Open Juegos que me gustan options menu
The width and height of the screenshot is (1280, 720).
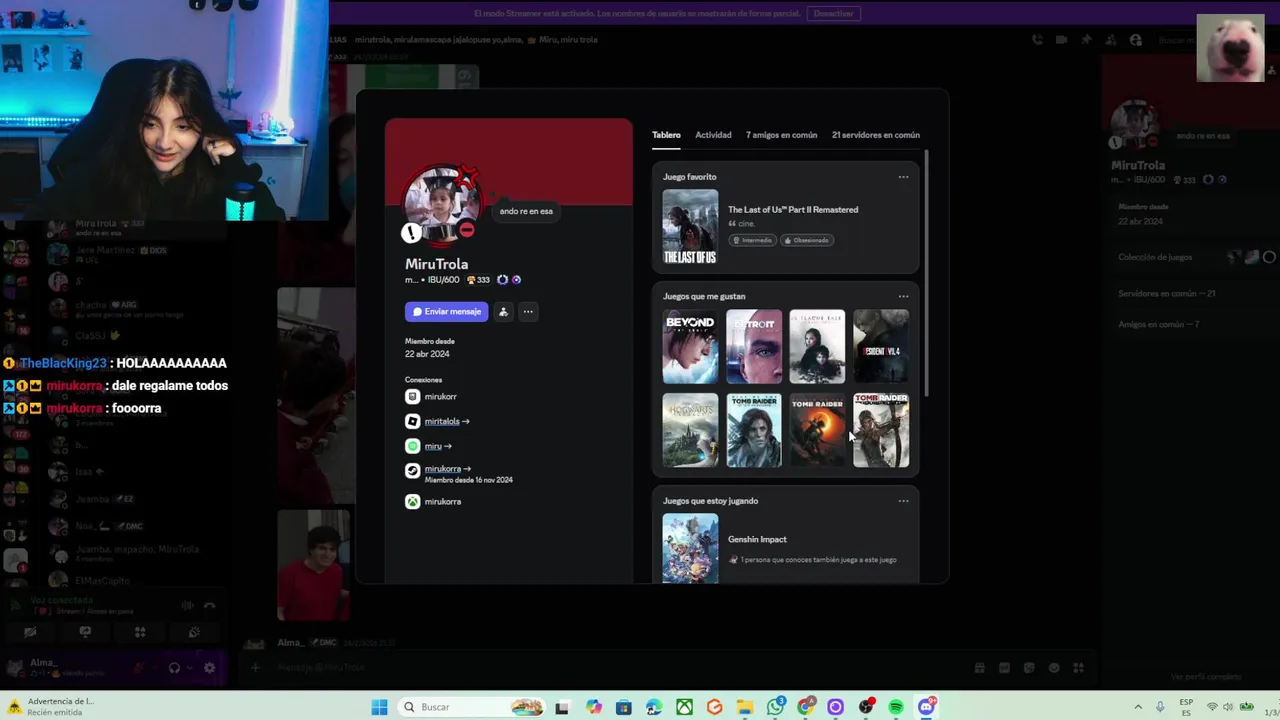903,296
